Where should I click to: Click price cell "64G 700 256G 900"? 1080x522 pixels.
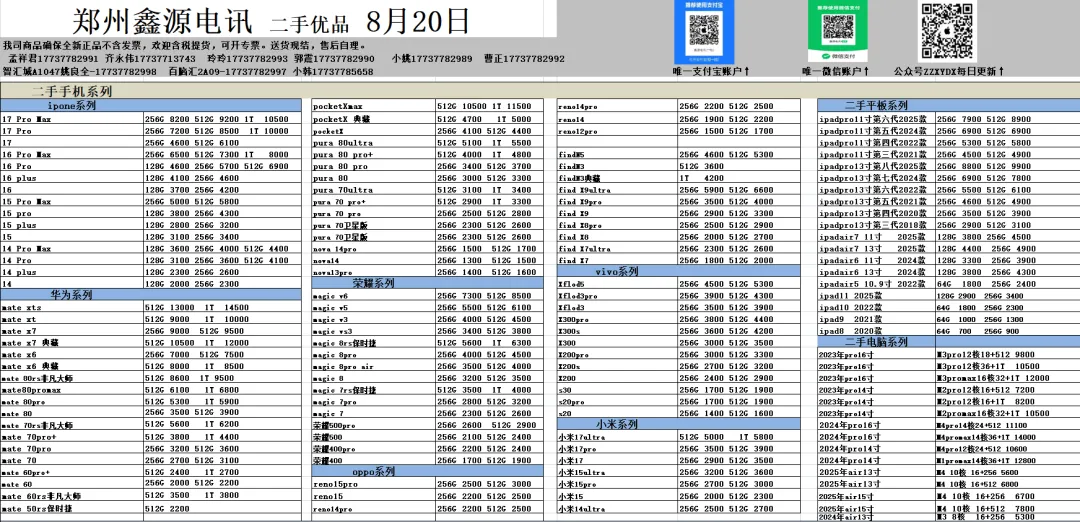[1008, 331]
